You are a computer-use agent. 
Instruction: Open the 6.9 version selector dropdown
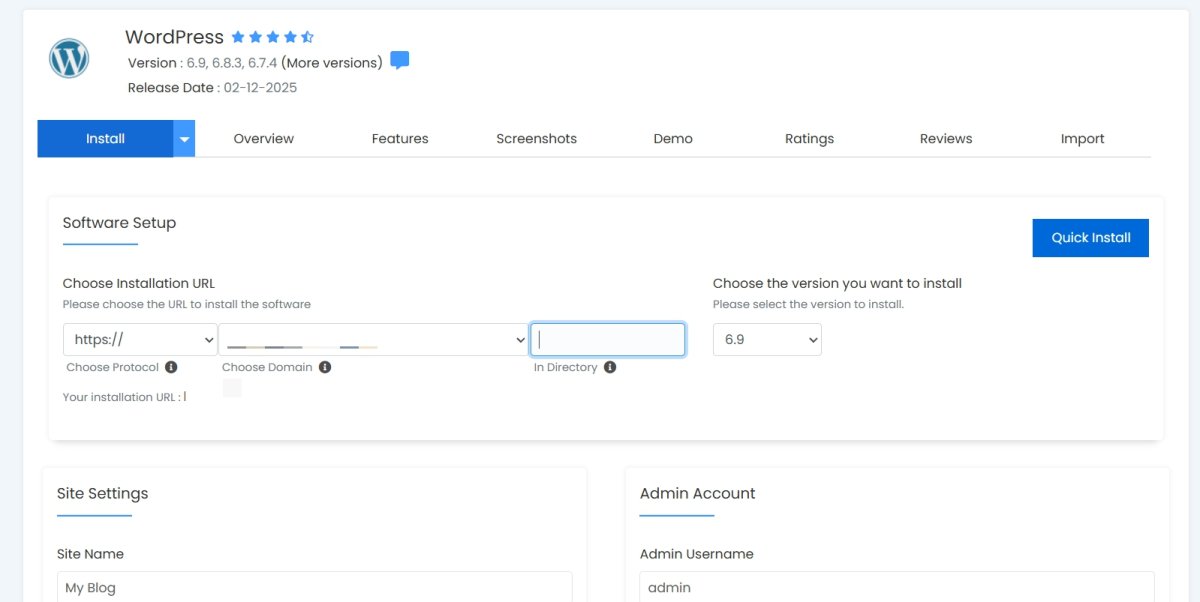[767, 340]
